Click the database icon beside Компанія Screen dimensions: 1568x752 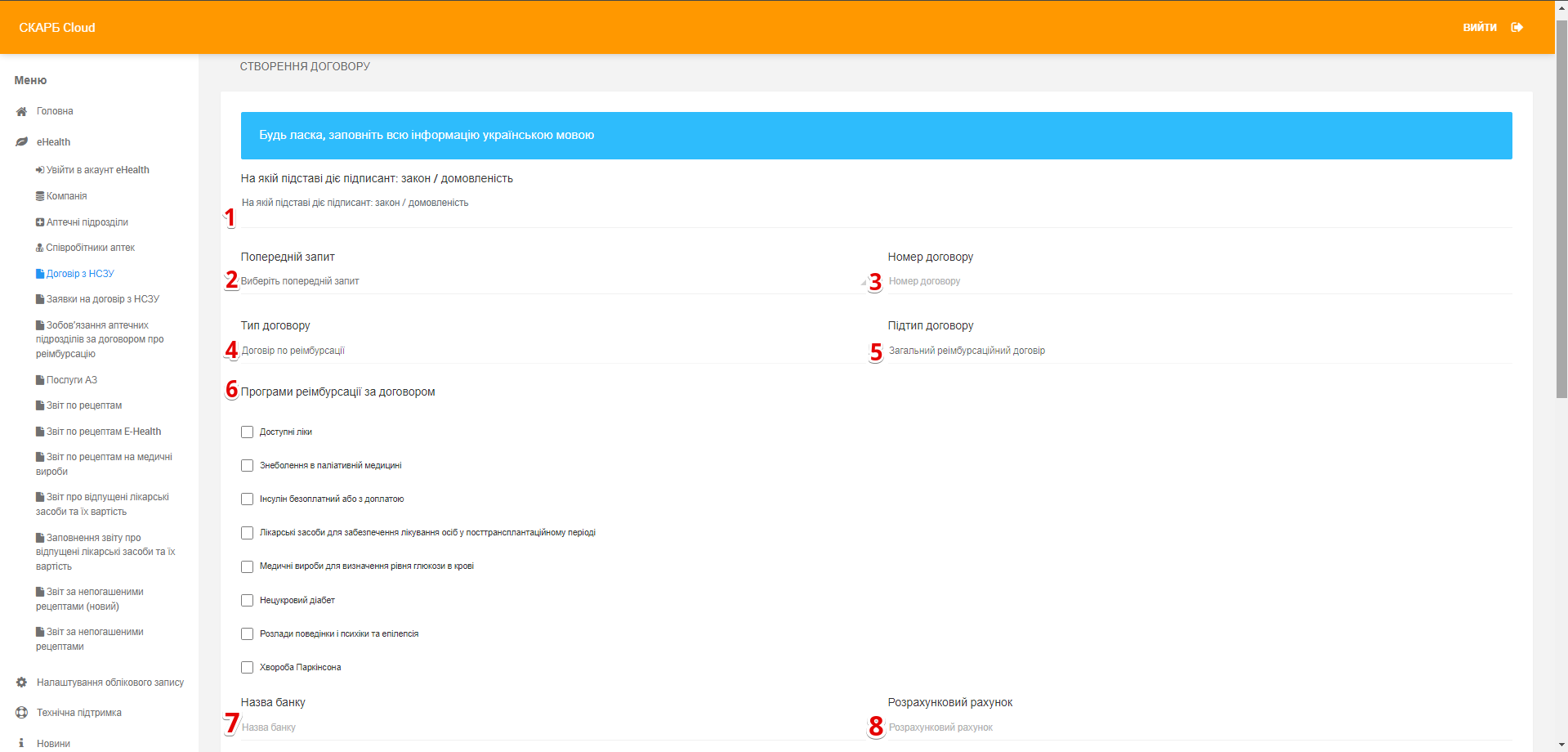click(x=40, y=196)
